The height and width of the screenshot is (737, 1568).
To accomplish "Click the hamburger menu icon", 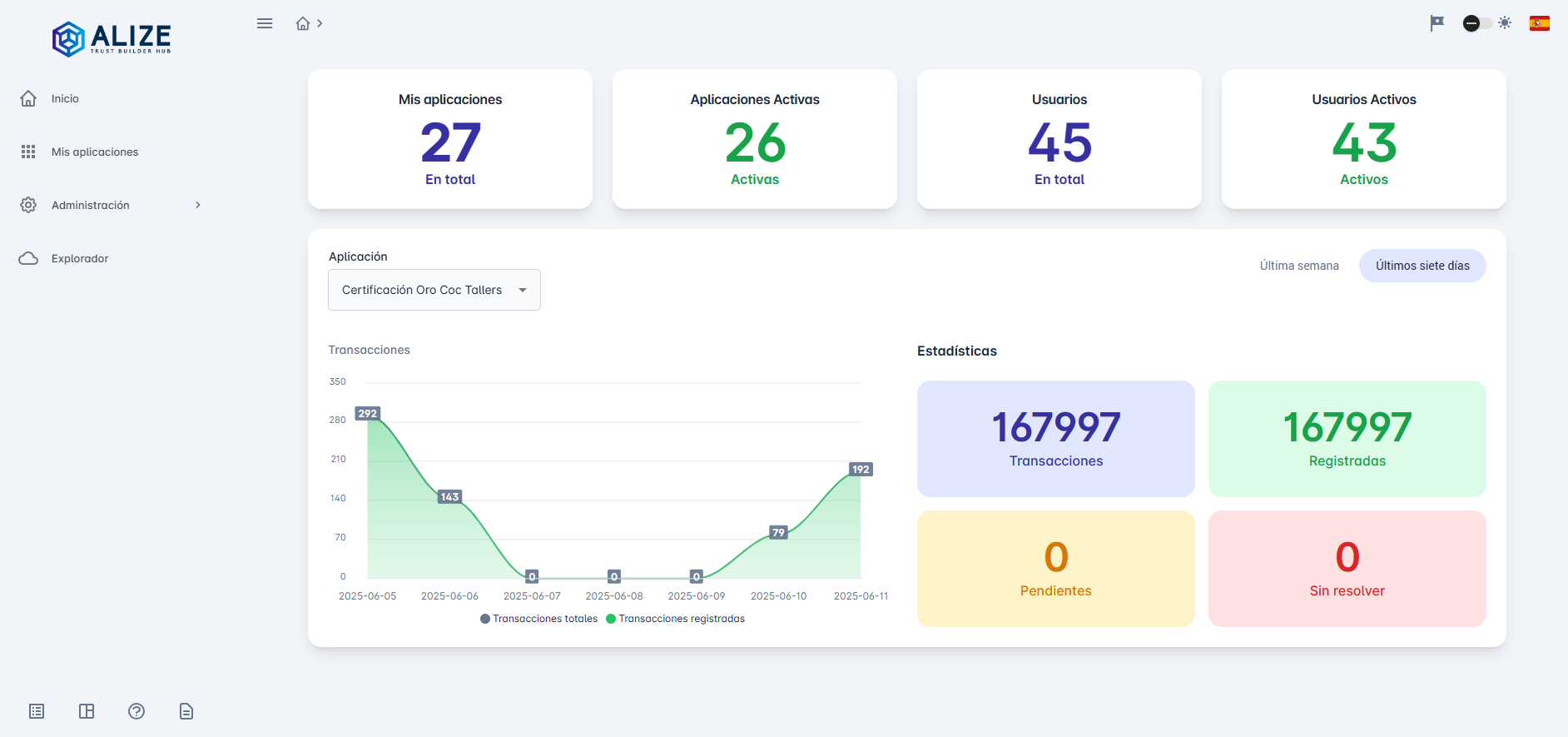I will point(265,23).
